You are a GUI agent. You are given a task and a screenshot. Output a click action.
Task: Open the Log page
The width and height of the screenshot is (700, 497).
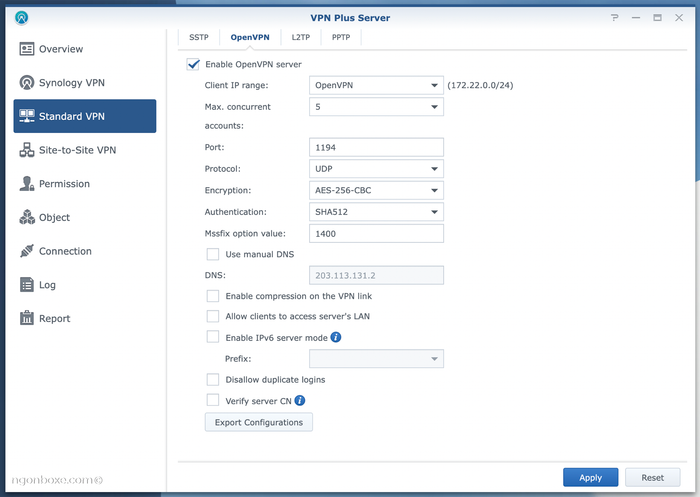[x=85, y=285]
